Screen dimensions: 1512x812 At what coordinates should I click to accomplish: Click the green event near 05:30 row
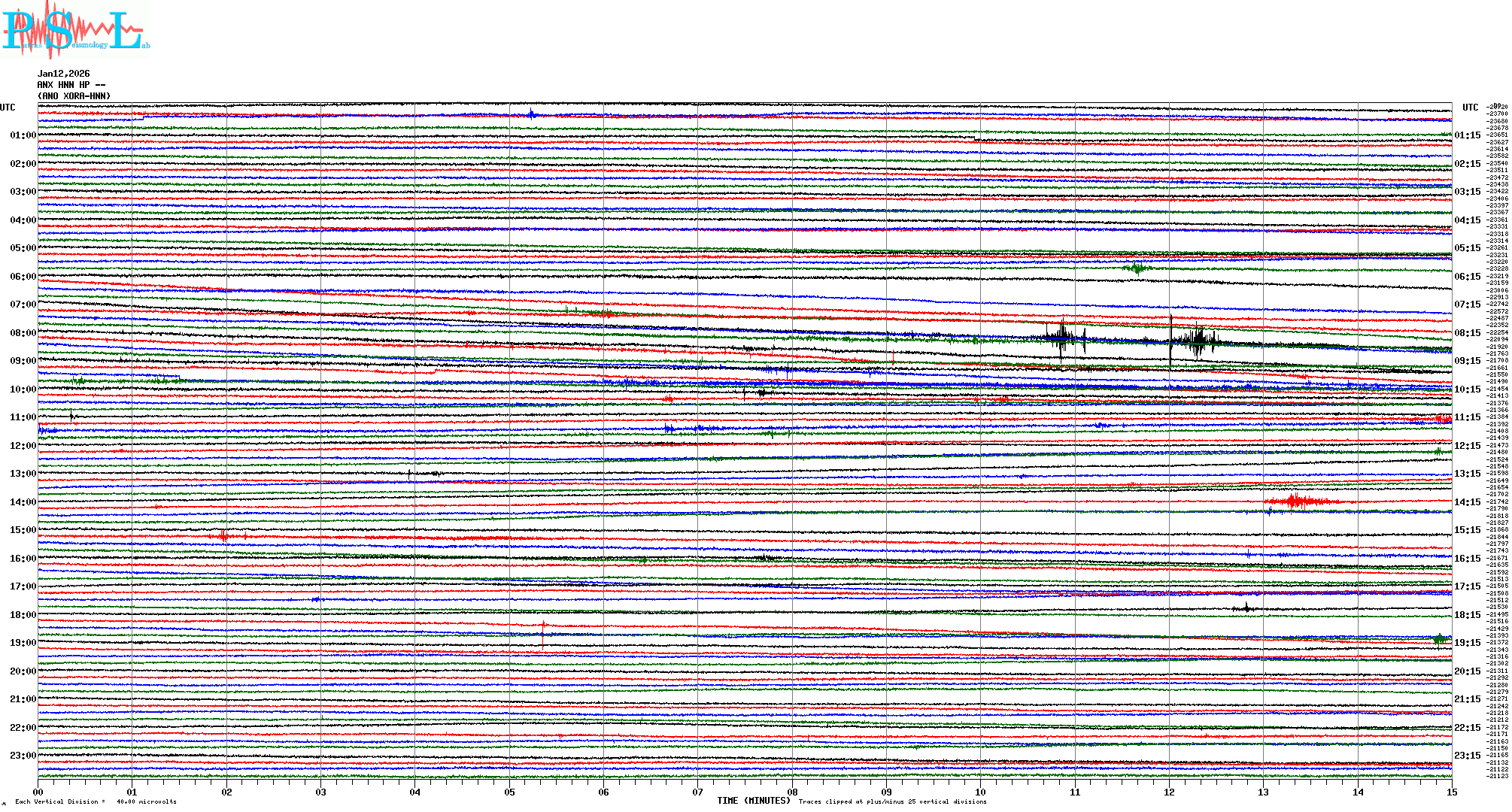tap(1137, 268)
